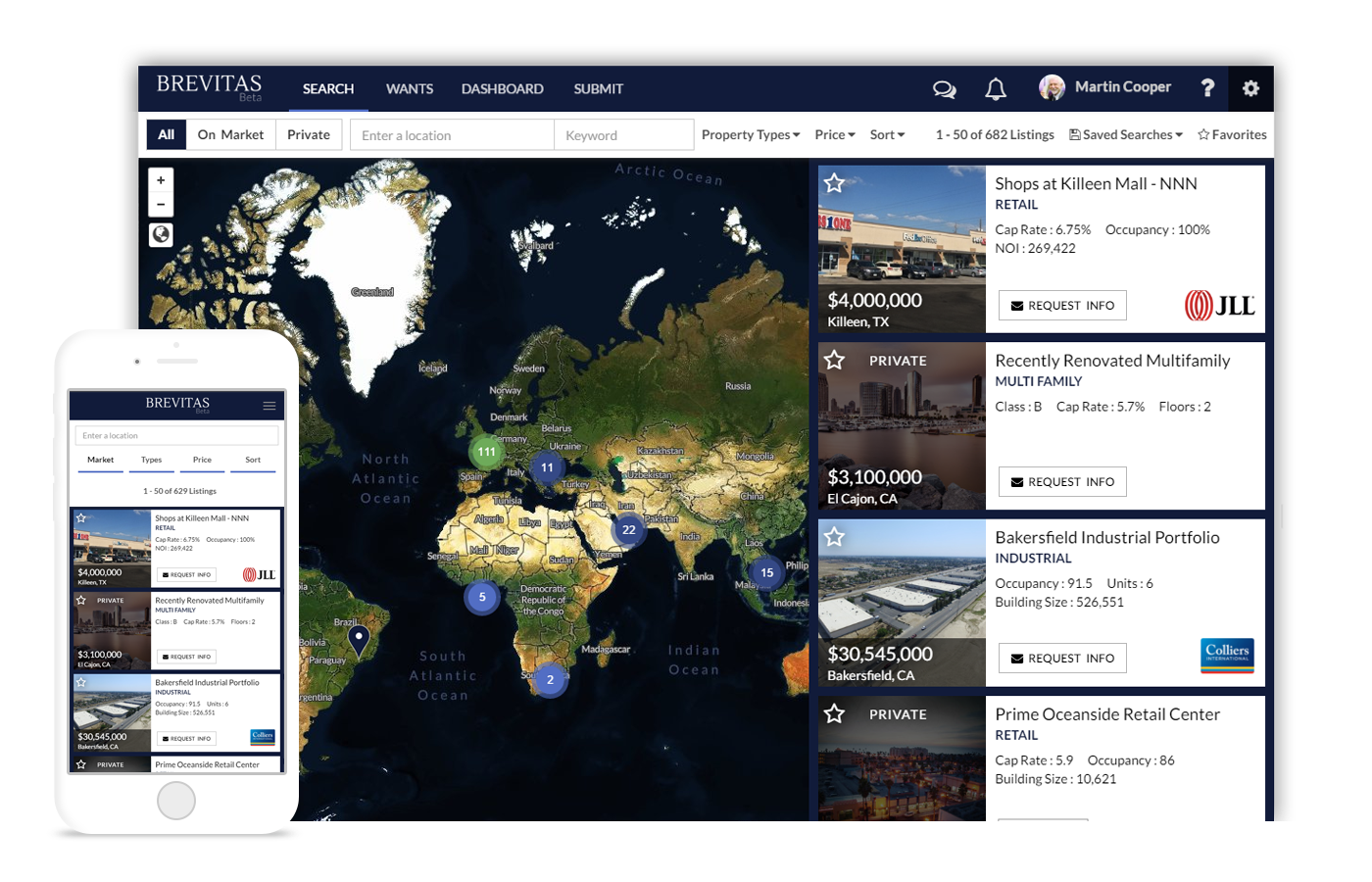Open the Price filter on mobile
1372x882 pixels.
tap(202, 460)
